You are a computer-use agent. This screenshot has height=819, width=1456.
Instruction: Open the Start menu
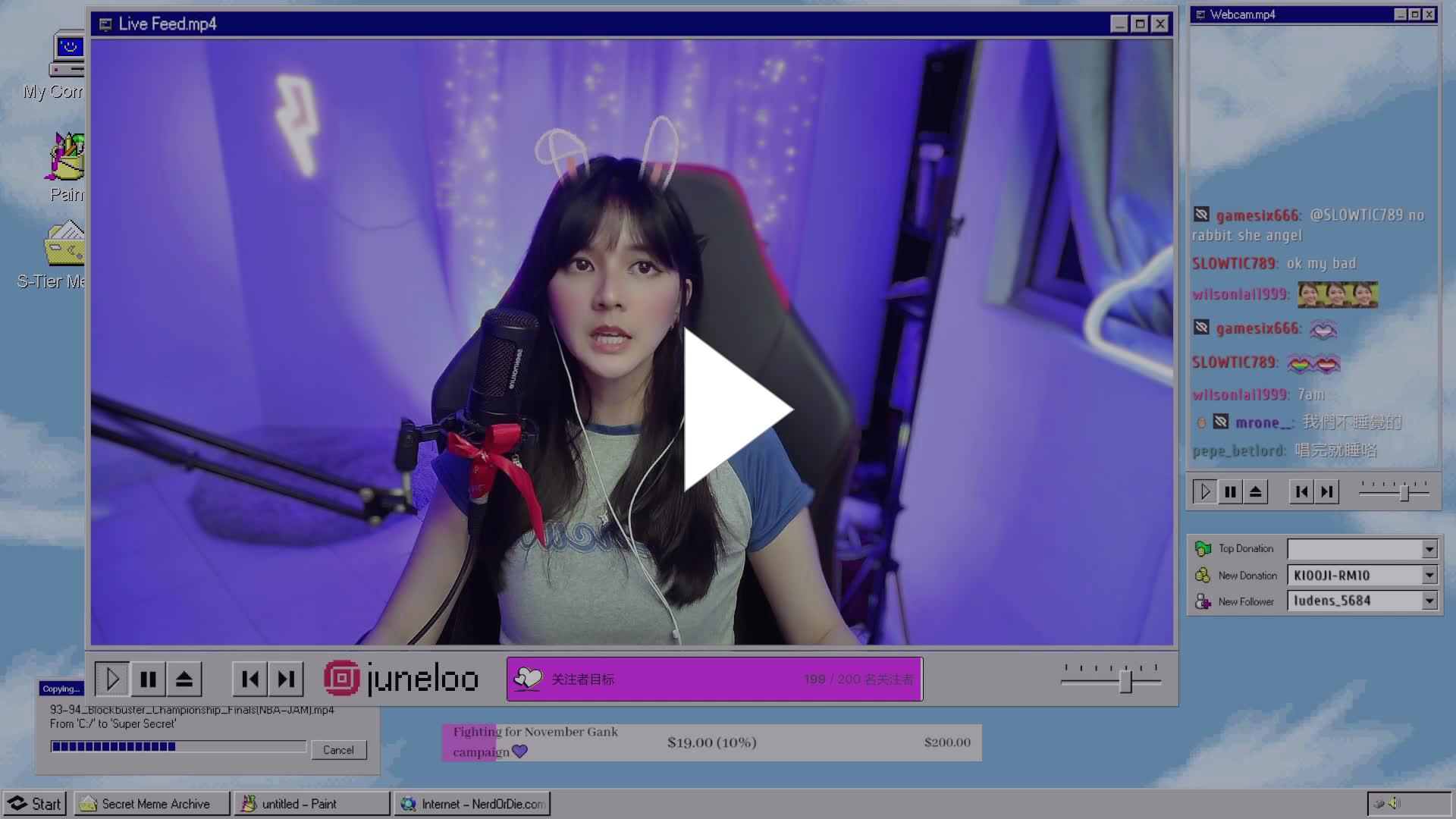pyautogui.click(x=35, y=803)
